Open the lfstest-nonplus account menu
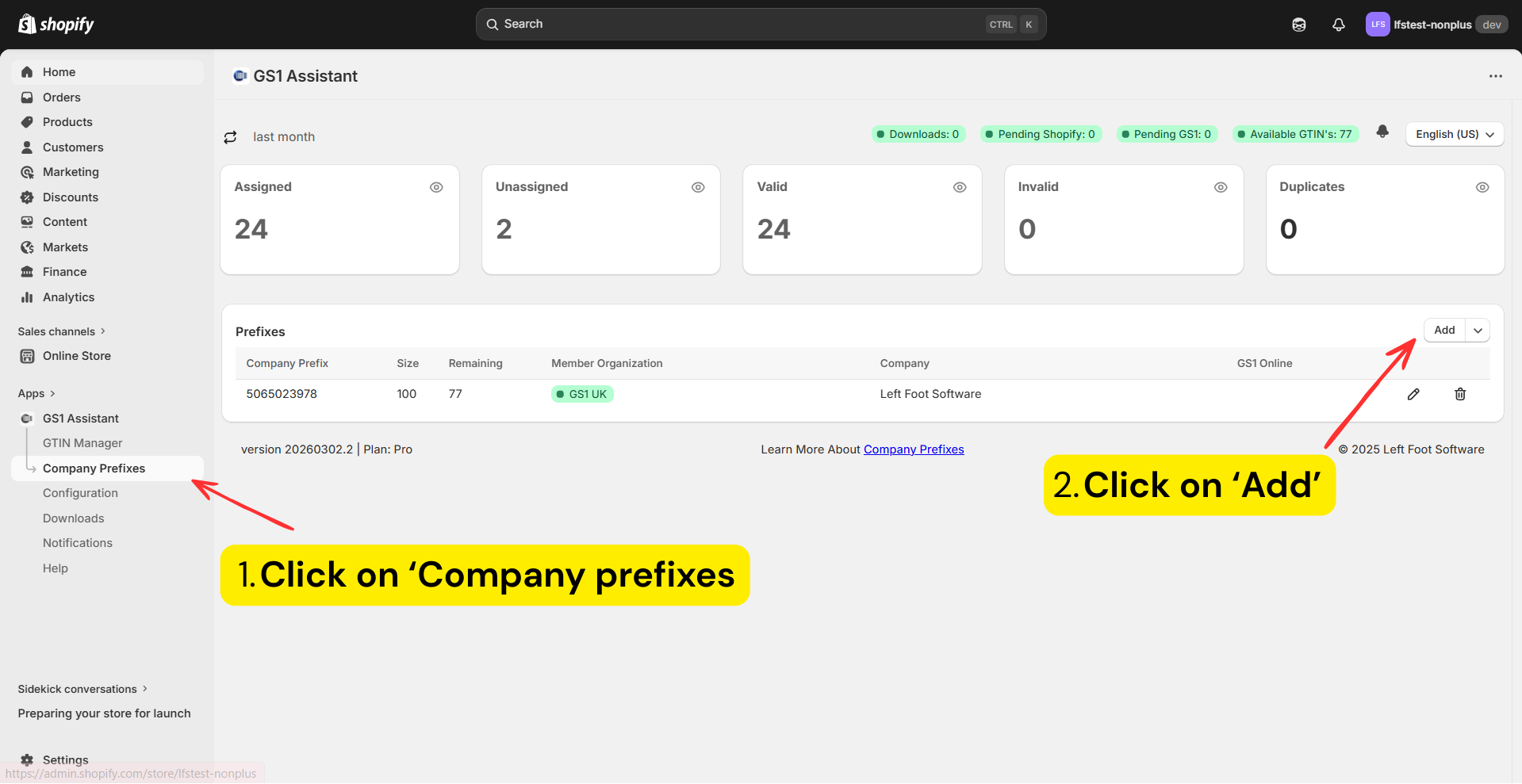The width and height of the screenshot is (1522, 784). pyautogui.click(x=1436, y=25)
